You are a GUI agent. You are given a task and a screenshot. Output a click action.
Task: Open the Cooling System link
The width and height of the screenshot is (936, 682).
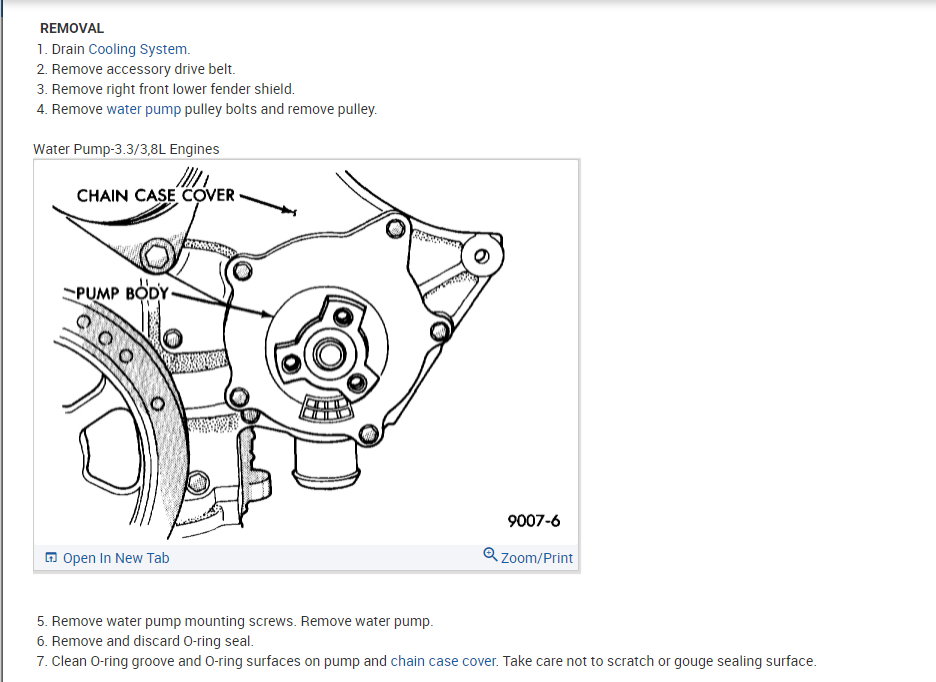tap(137, 49)
